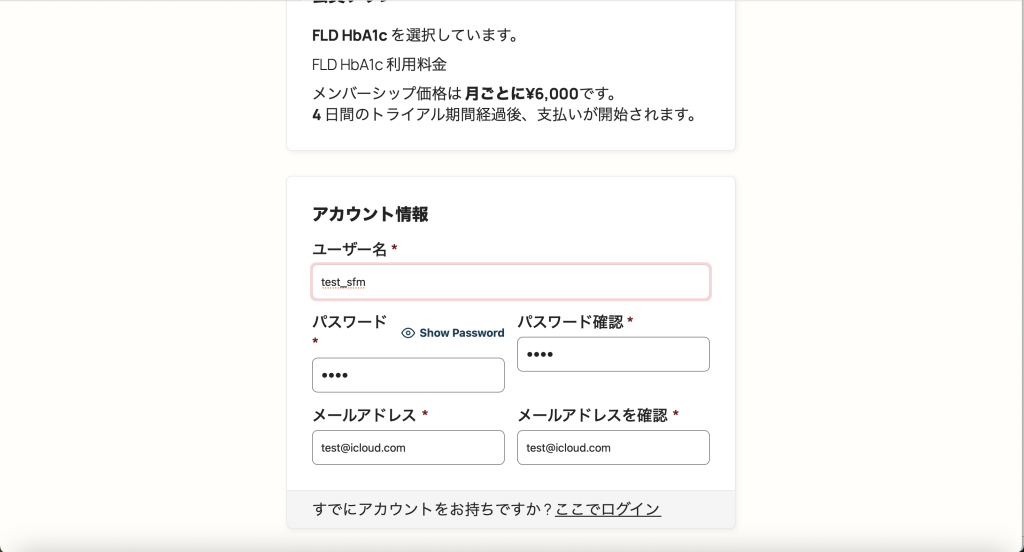This screenshot has width=1024, height=552.
Task: Click the ユーザー名 field label
Action: [x=349, y=249]
